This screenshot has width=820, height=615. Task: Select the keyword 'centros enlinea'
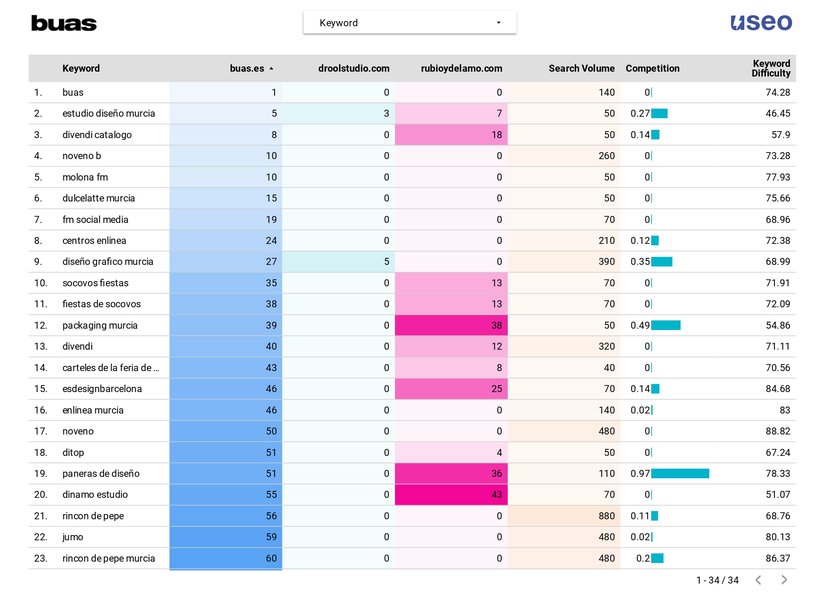pos(94,241)
